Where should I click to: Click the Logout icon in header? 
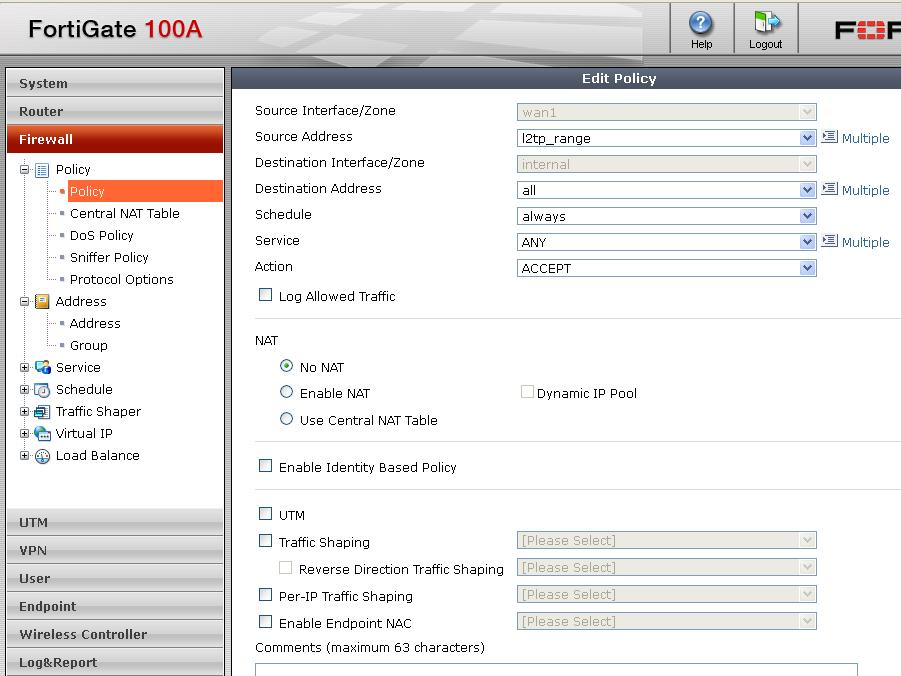pos(766,23)
